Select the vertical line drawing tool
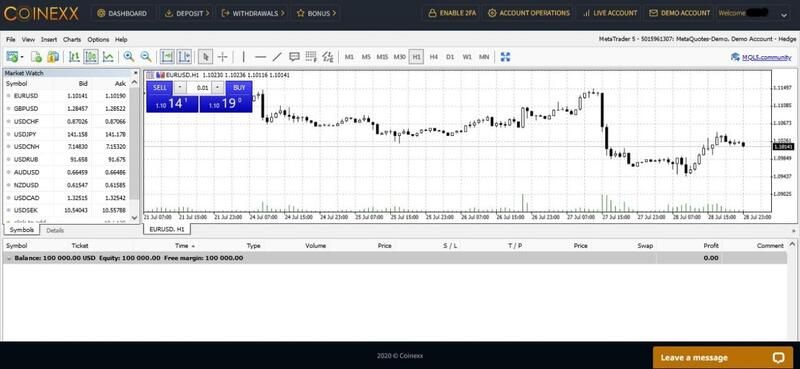The image size is (800, 369). tap(244, 57)
